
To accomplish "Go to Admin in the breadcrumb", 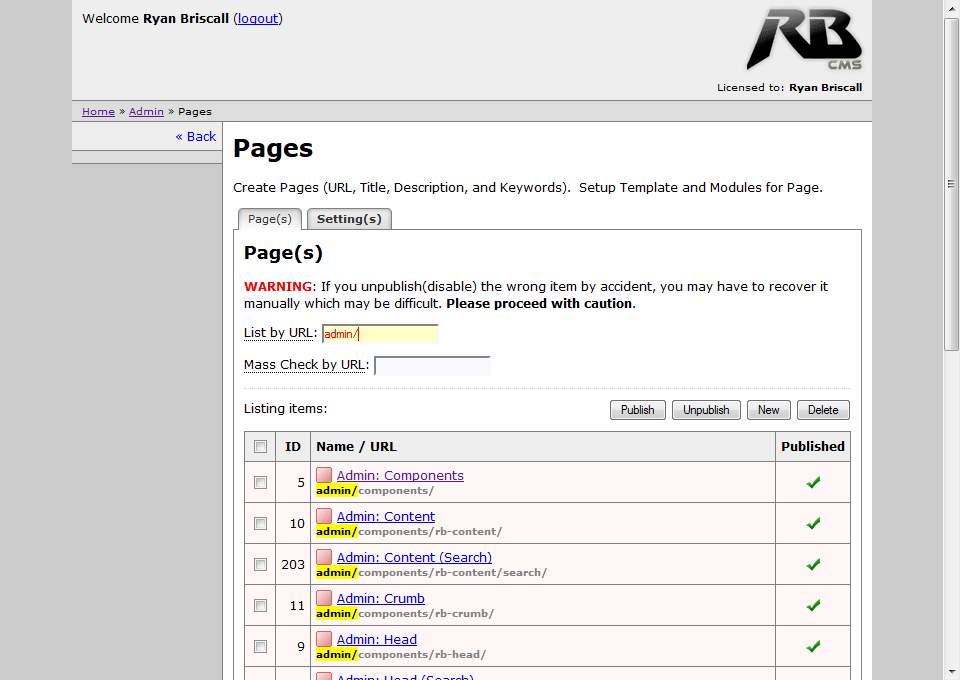I will pos(146,111).
